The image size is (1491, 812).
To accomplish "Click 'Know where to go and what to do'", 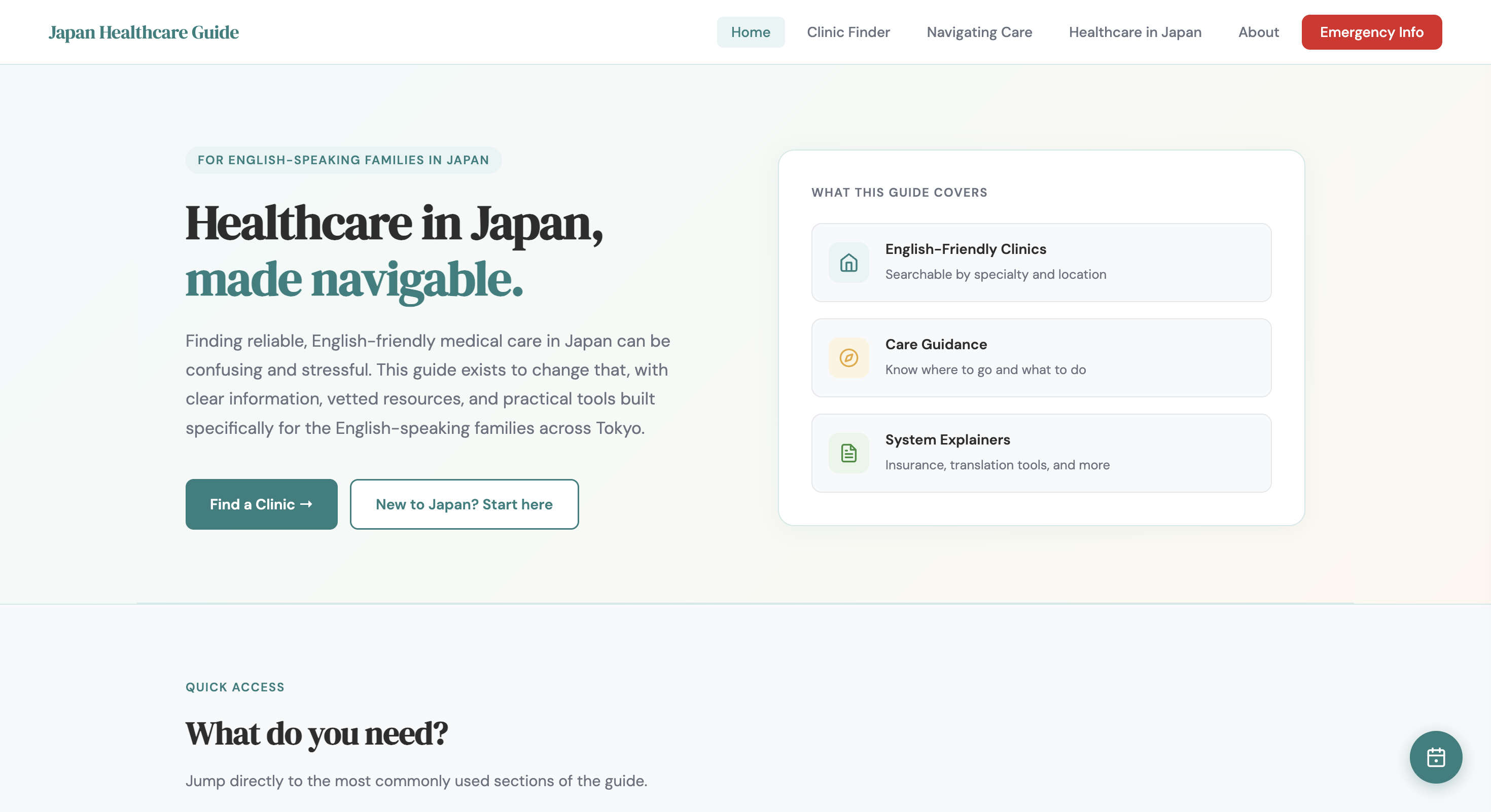I will point(985,370).
